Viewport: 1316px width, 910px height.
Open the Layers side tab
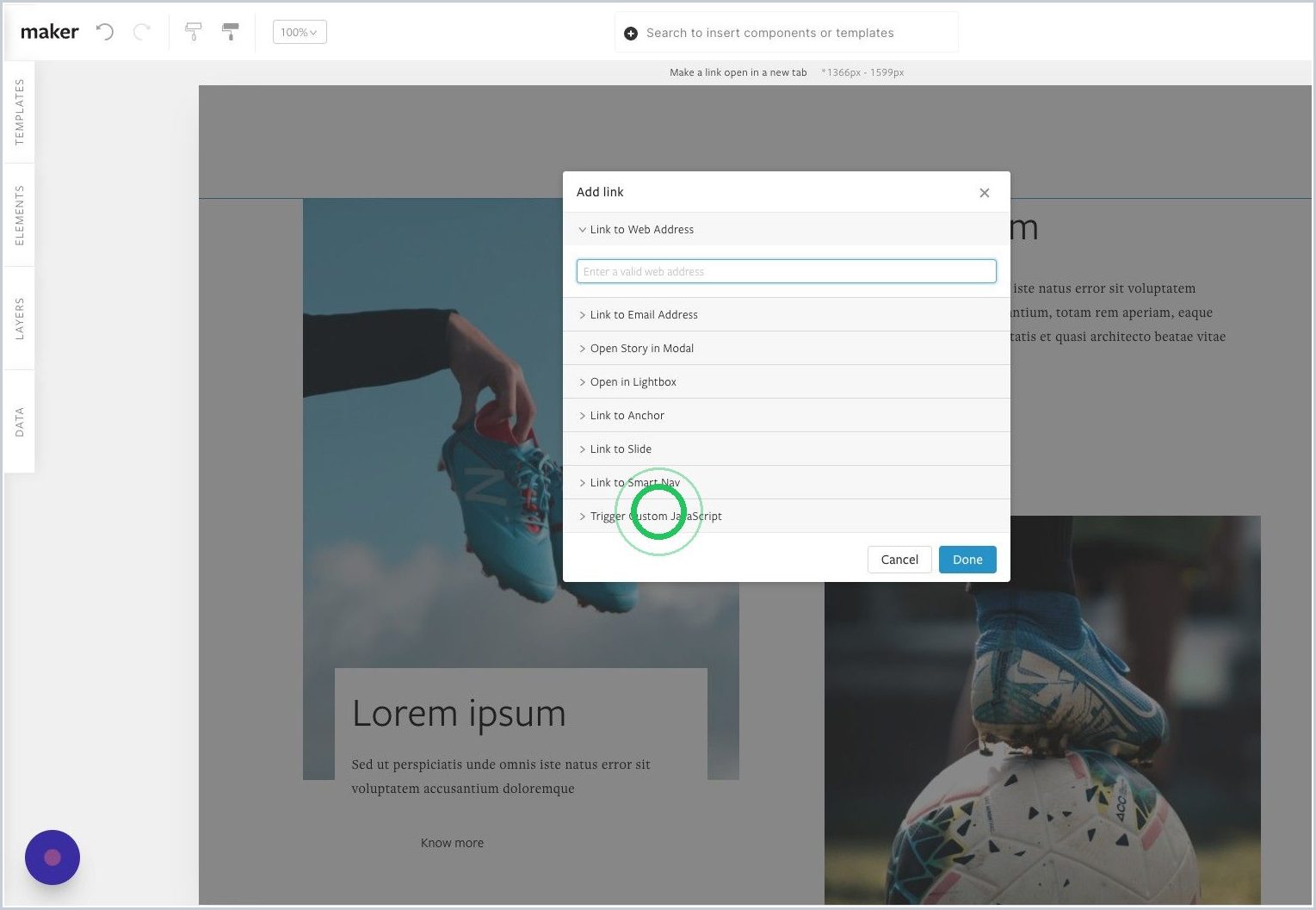(19, 319)
